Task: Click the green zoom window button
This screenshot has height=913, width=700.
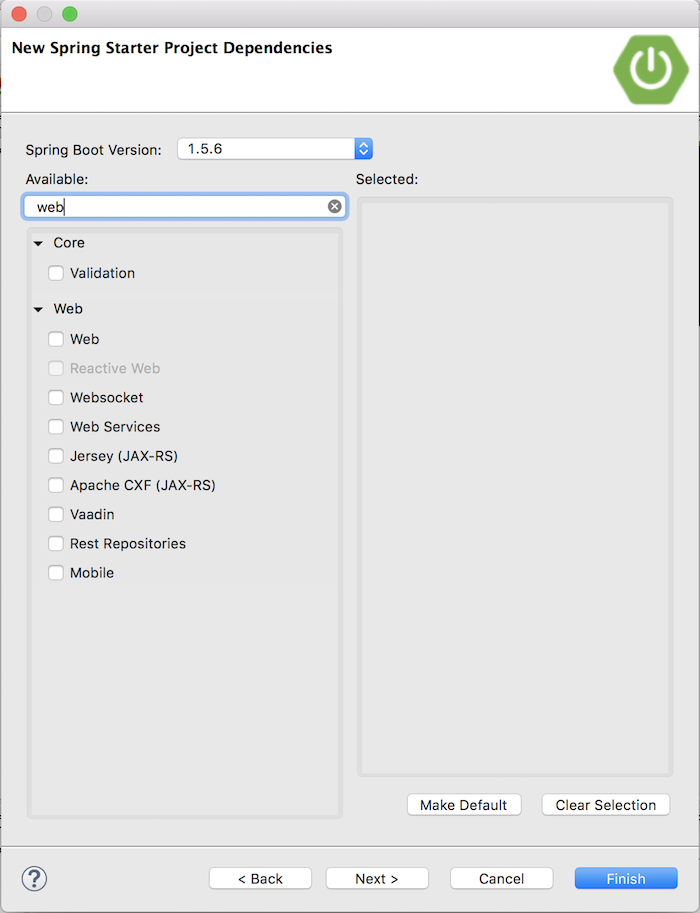Action: click(x=70, y=14)
